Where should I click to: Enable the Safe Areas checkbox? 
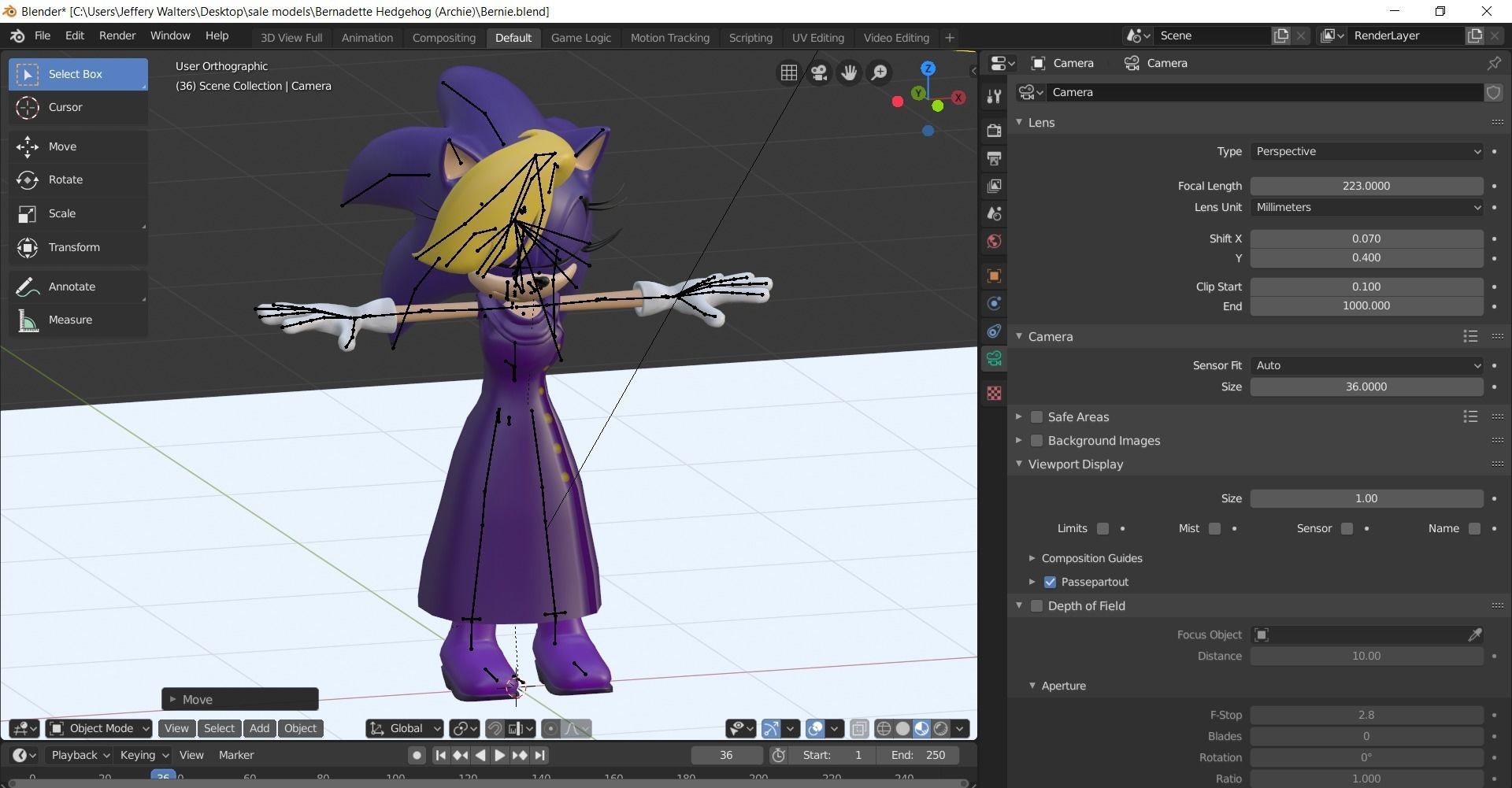point(1037,417)
